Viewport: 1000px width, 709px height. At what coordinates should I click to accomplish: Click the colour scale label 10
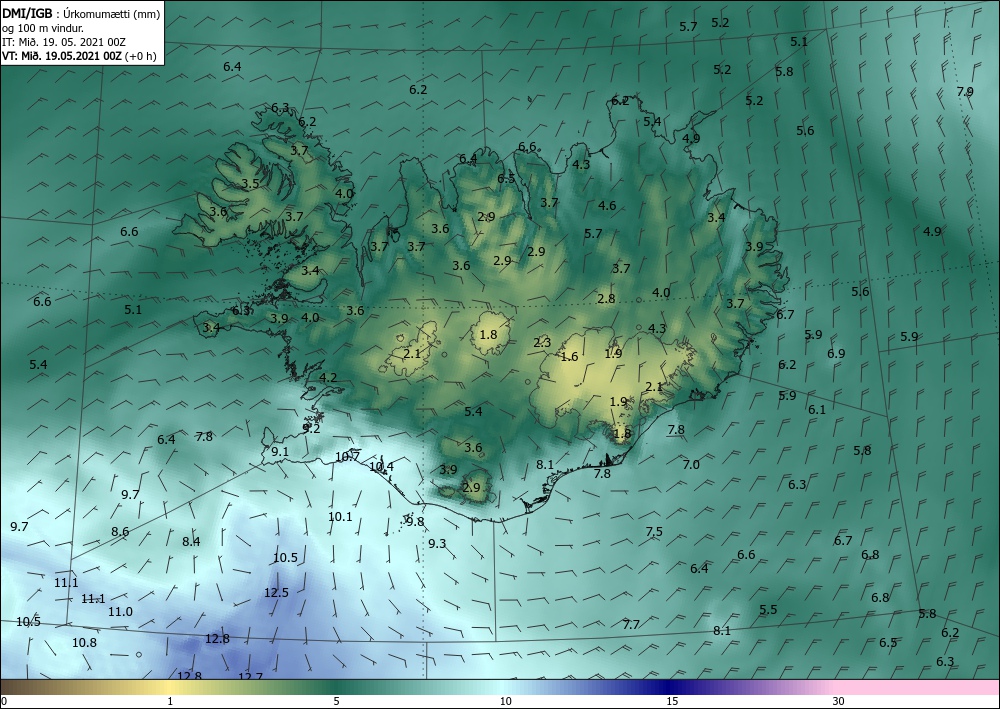[x=505, y=701]
